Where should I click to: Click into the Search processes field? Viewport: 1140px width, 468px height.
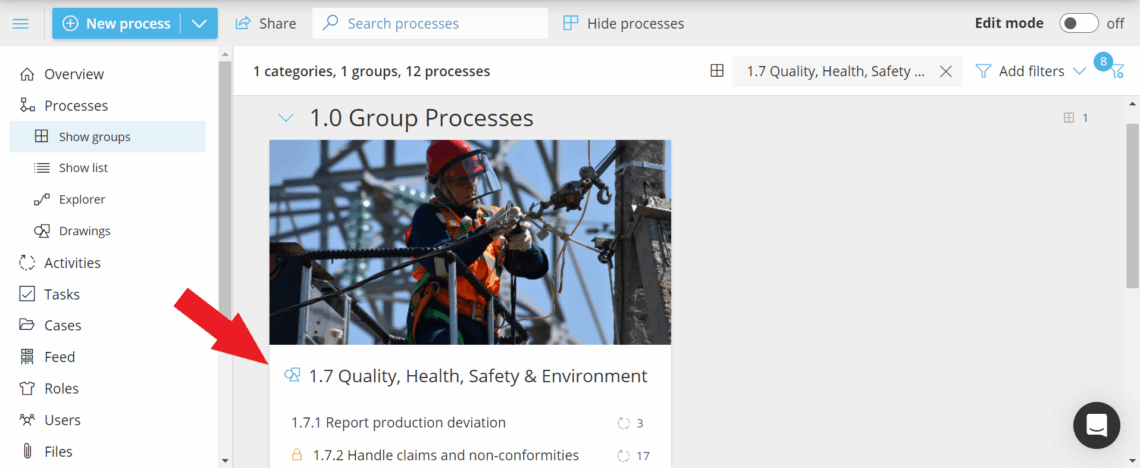pos(440,23)
